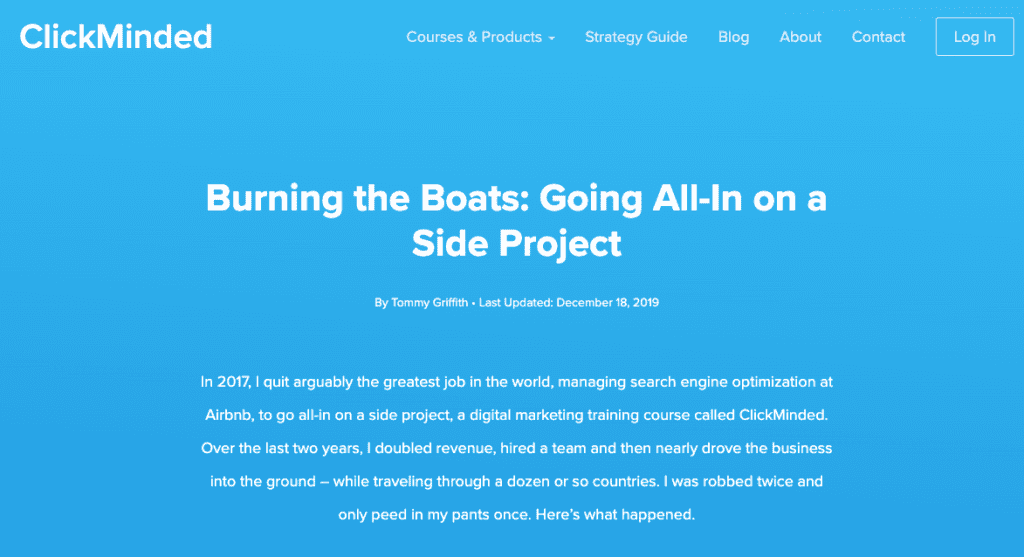The image size is (1024, 557).
Task: Expand the caret beside Courses & Products
Action: (x=552, y=39)
